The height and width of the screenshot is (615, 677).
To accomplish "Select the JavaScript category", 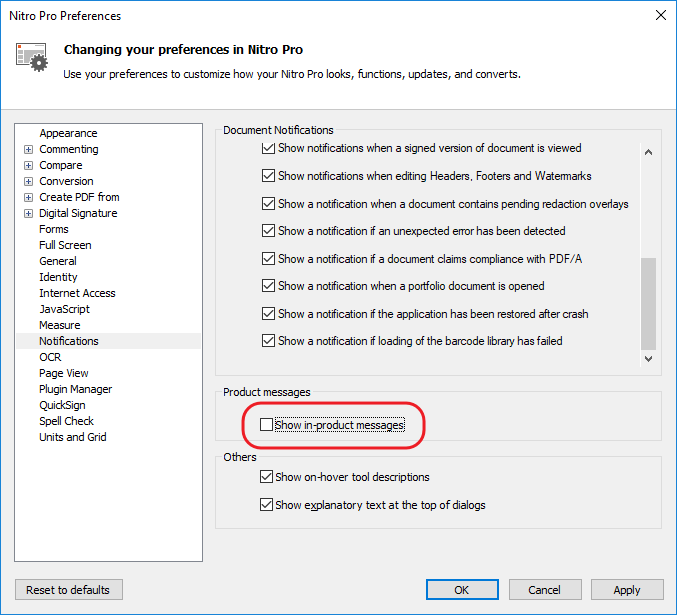I will [64, 309].
